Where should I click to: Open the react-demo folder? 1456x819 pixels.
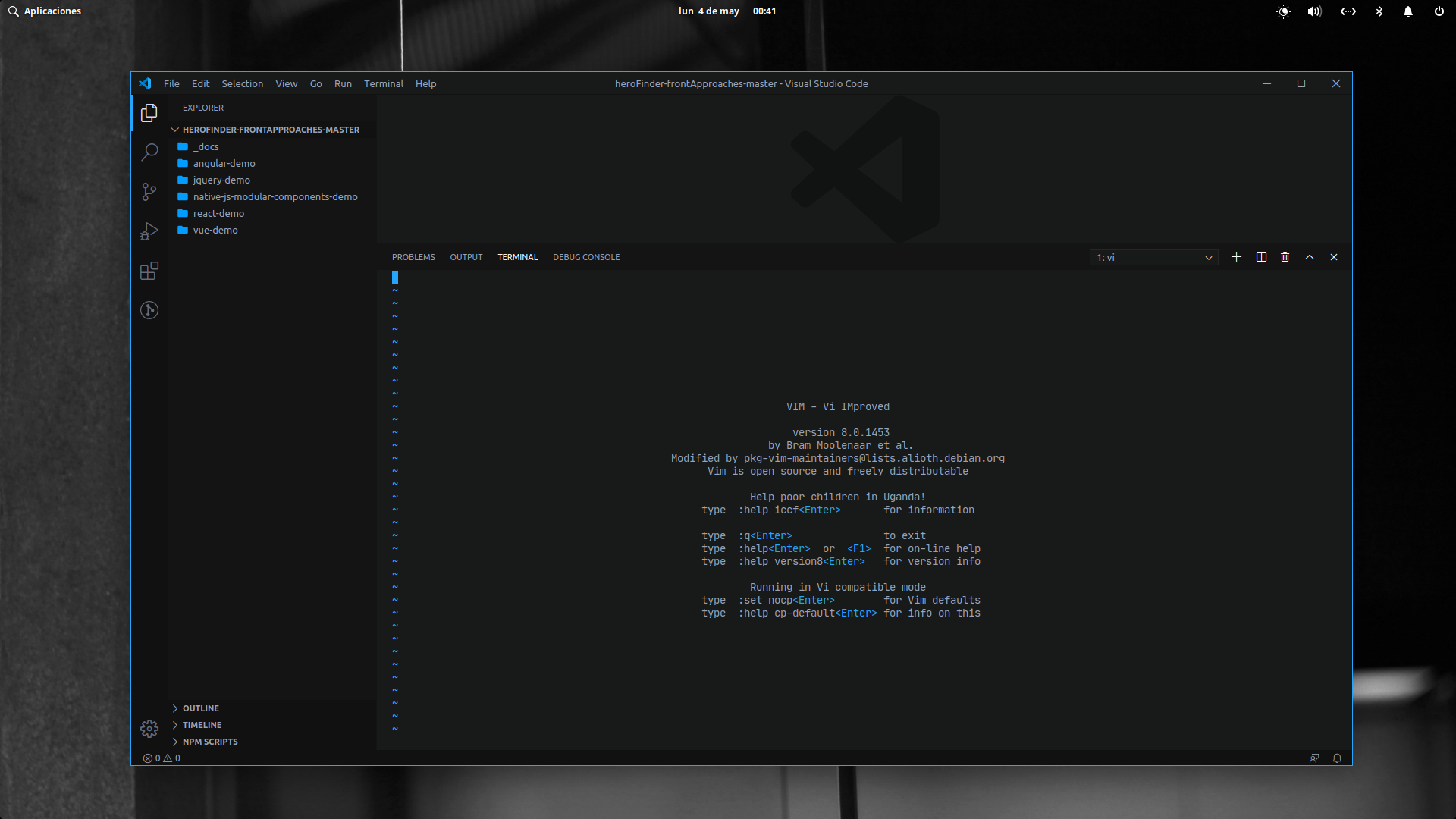point(218,213)
